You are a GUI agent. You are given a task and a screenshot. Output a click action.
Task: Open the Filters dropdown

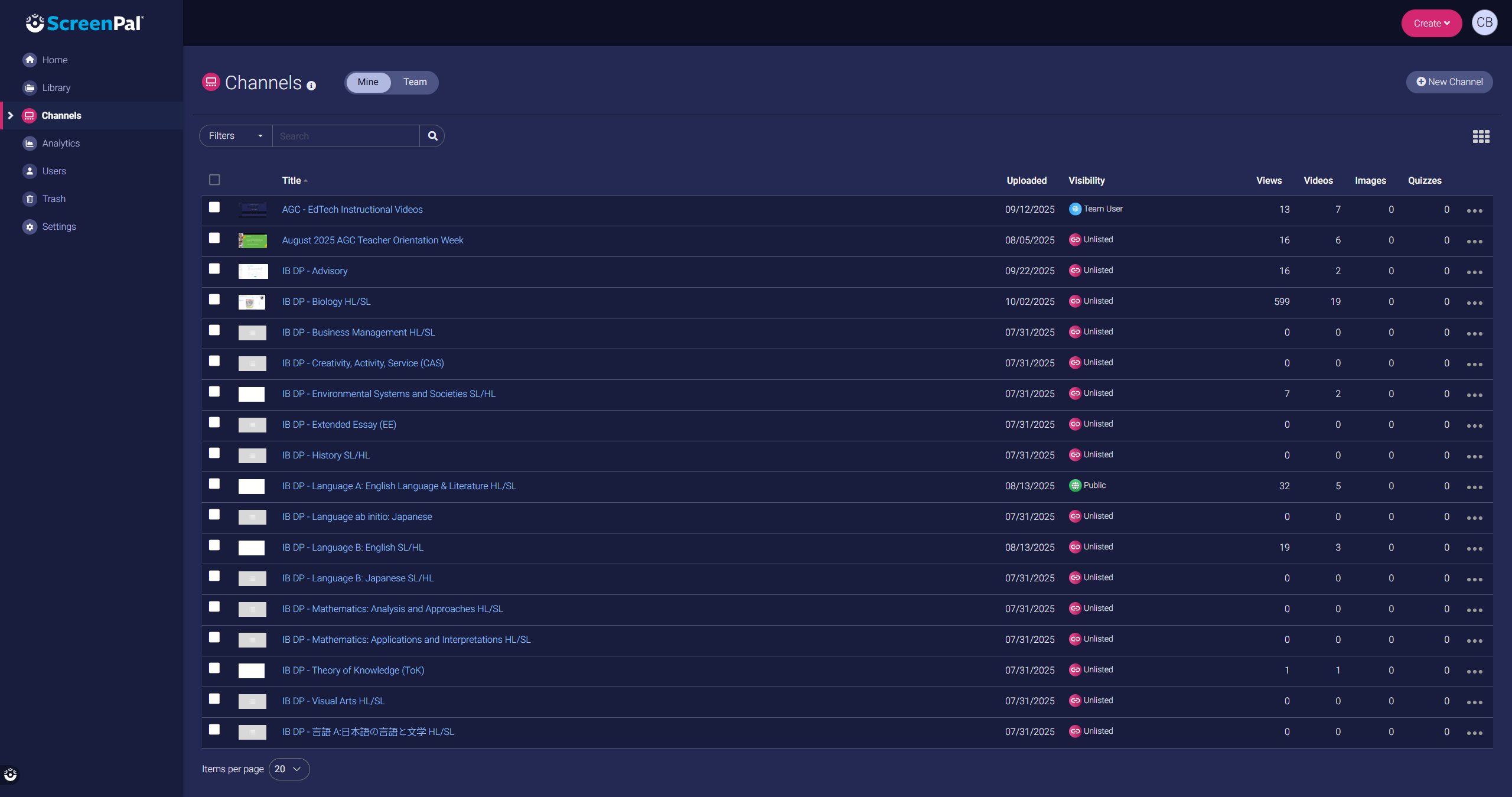click(234, 136)
